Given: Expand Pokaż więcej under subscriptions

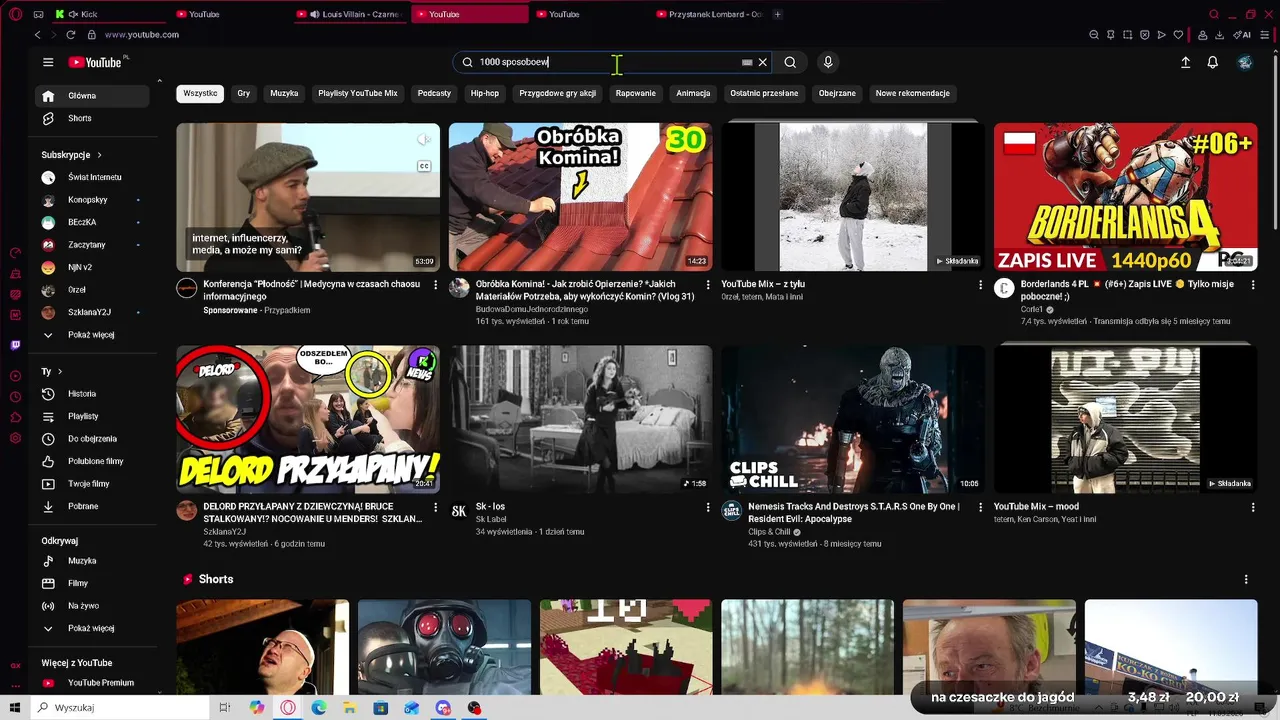Looking at the screenshot, I should [94, 335].
